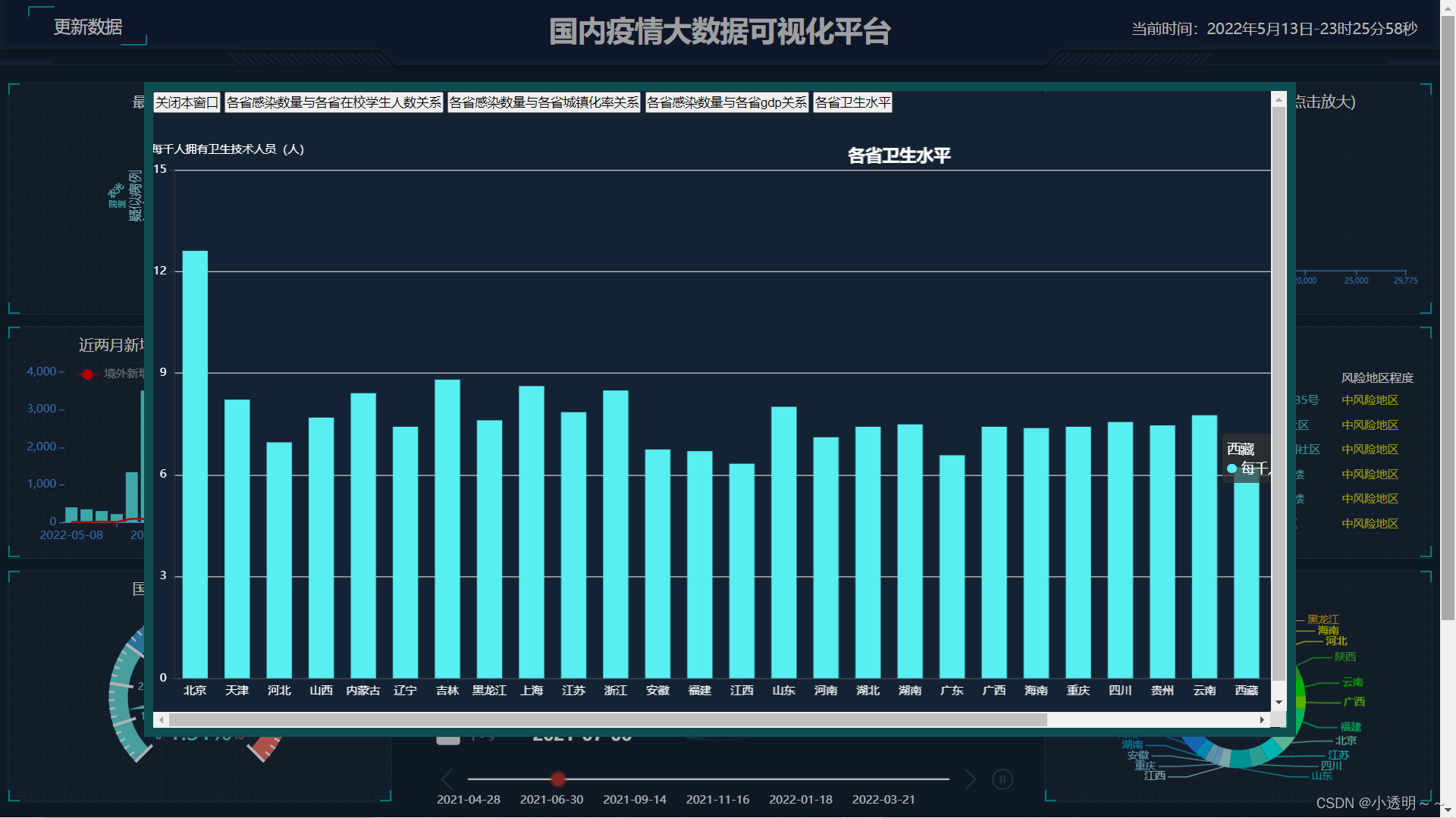Click the page scrollbar up arrow
This screenshot has width=1456, height=818.
[x=1448, y=7]
